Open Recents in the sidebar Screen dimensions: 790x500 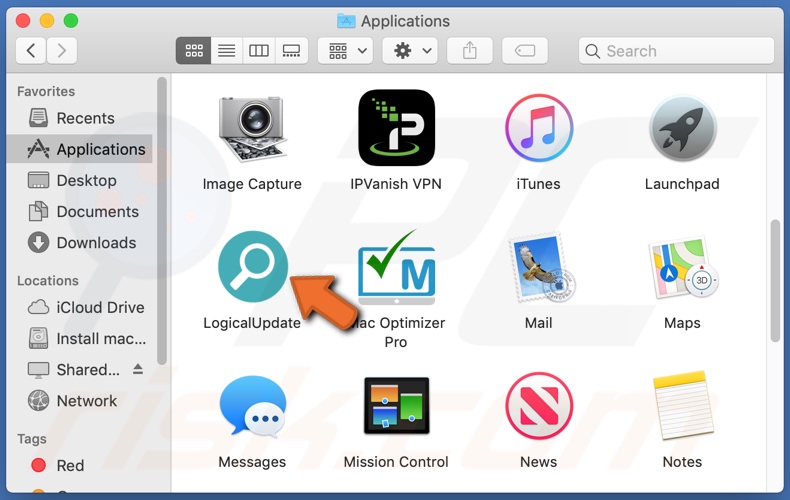pos(80,118)
